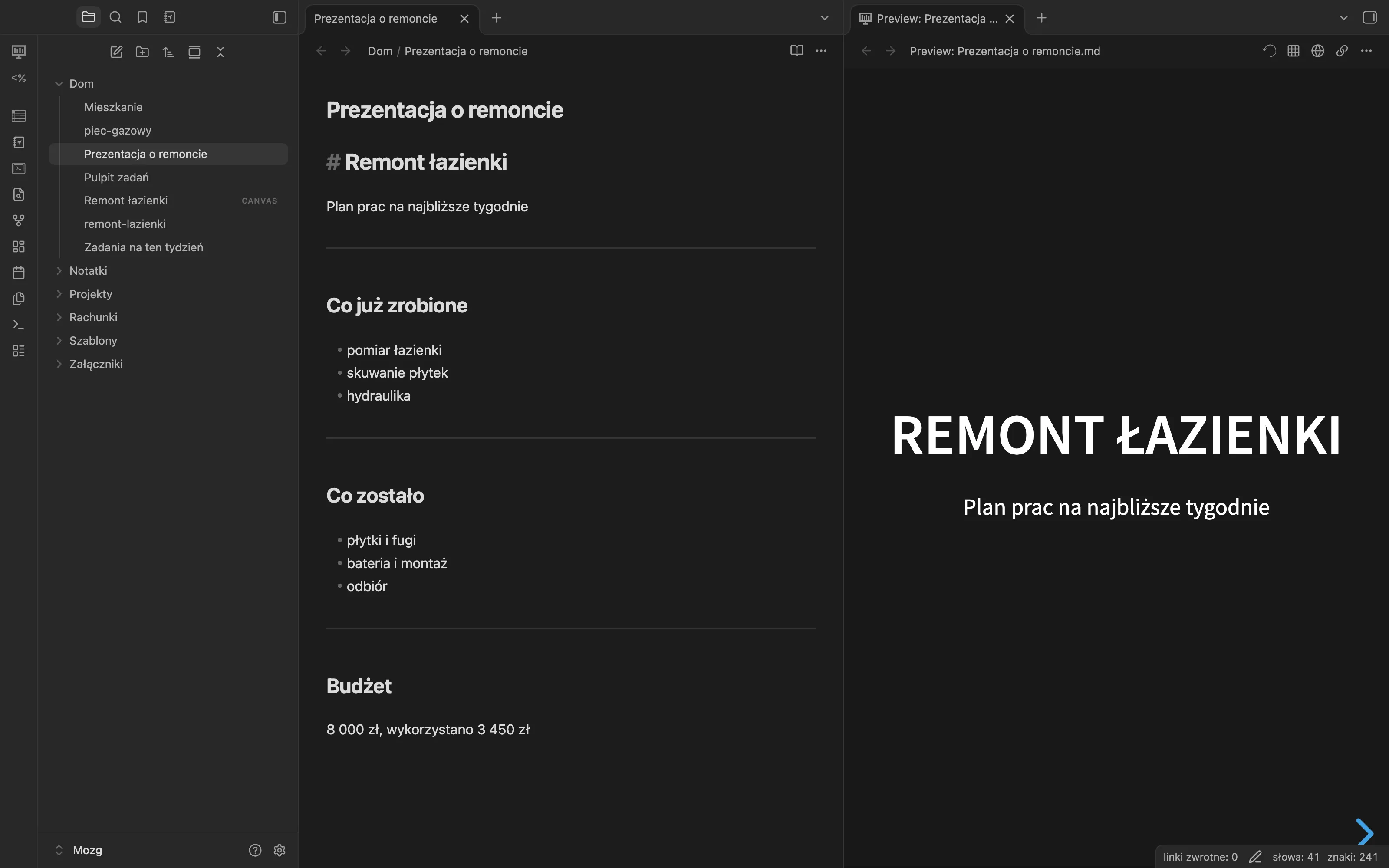The width and height of the screenshot is (1389, 868).
Task: Open Obsidian settings gear
Action: pyautogui.click(x=280, y=850)
